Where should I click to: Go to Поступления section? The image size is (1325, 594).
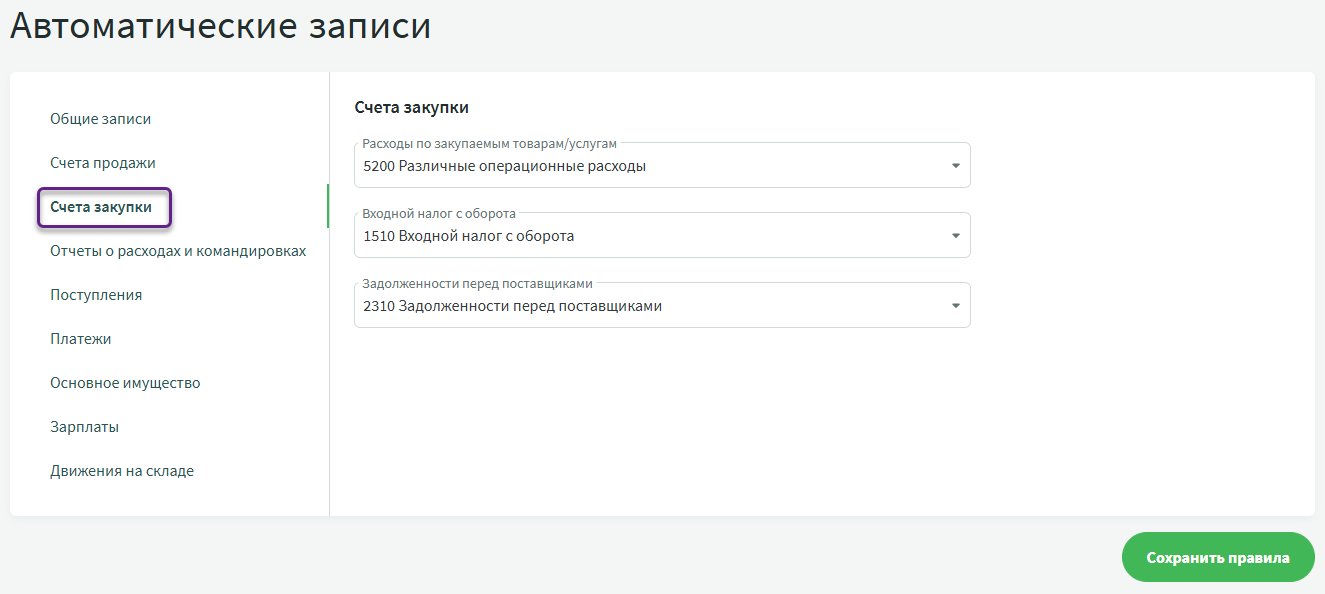coord(96,295)
